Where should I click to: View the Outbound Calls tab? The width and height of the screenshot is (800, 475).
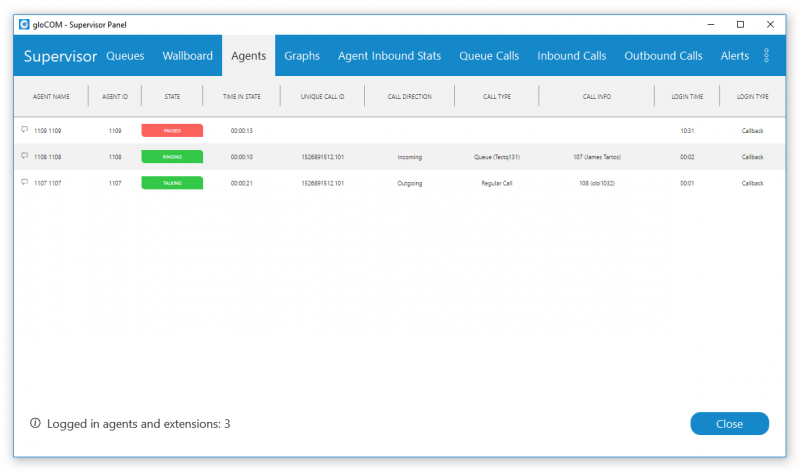coord(663,56)
